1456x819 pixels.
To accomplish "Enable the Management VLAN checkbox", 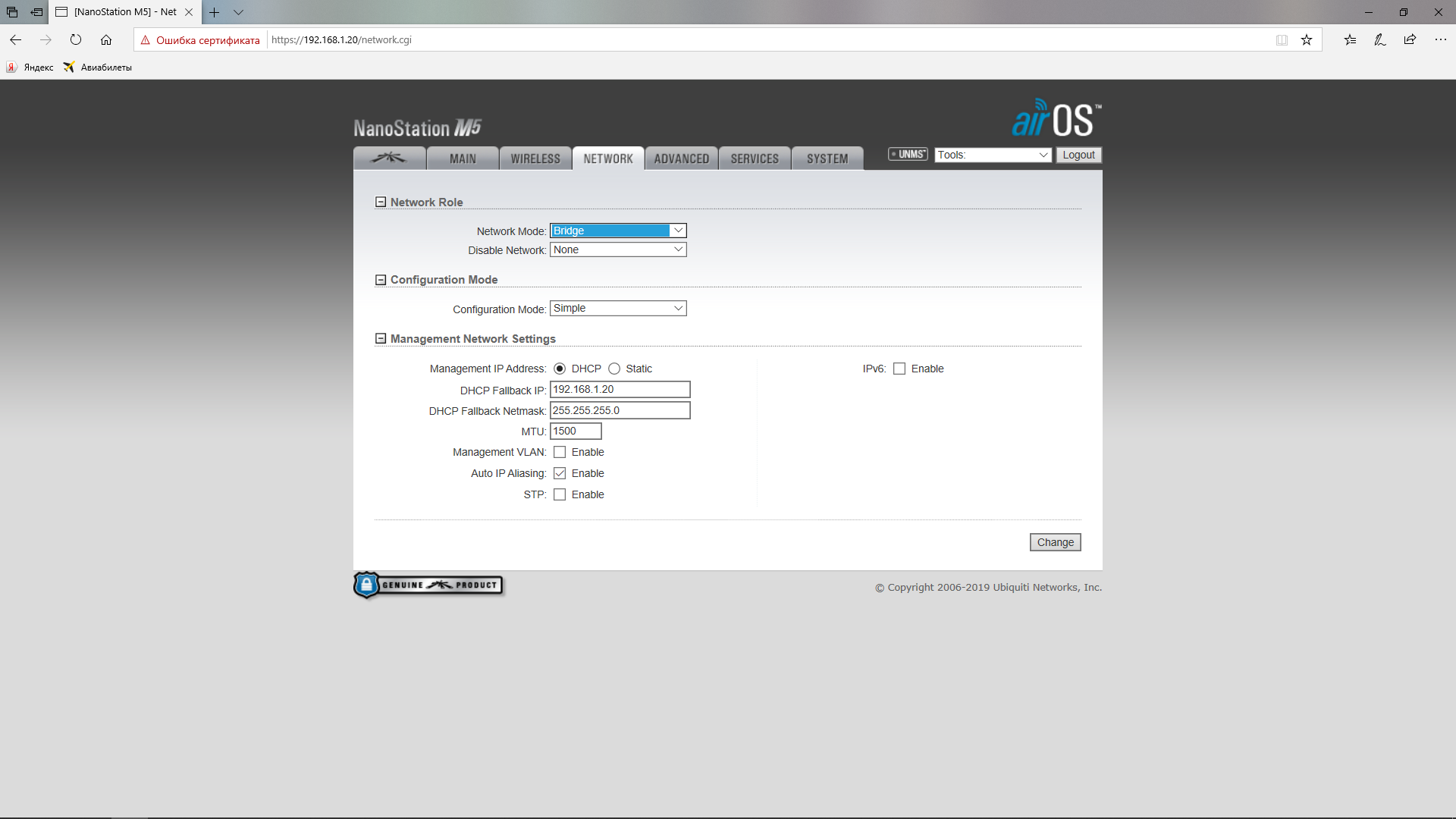I will [x=560, y=452].
